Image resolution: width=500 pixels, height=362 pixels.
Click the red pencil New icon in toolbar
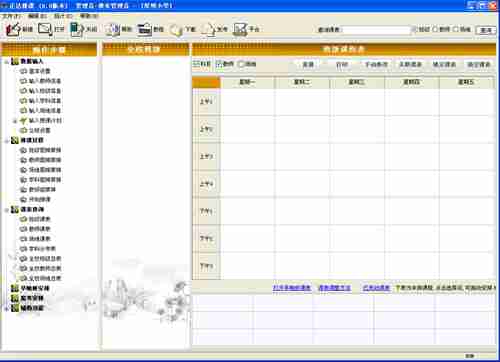pos(13,29)
